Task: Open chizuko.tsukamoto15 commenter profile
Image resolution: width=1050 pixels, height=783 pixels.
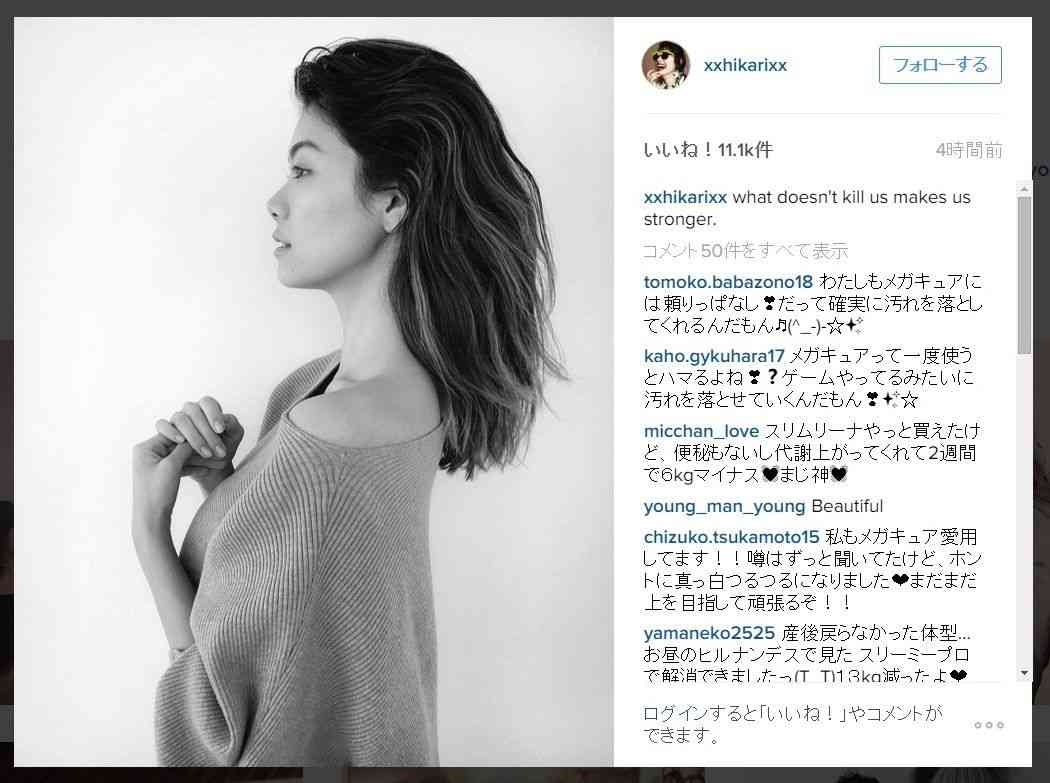Action: (x=731, y=537)
